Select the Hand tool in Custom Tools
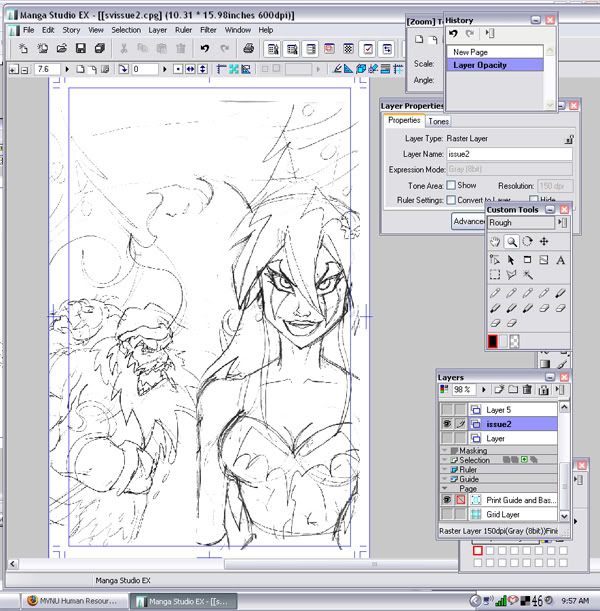Screen dimensions: 600x611 pyautogui.click(x=495, y=242)
